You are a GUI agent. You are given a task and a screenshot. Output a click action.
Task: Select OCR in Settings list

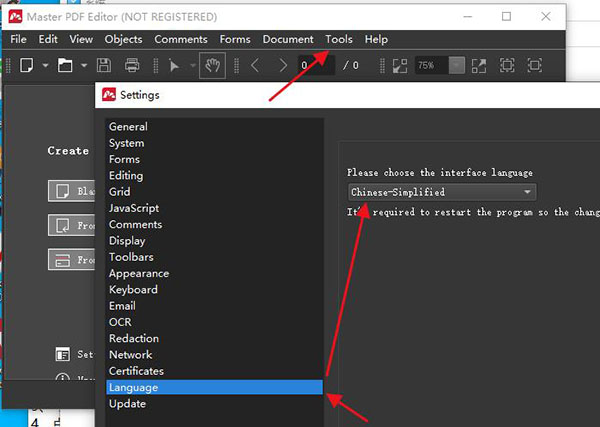tap(215, 322)
